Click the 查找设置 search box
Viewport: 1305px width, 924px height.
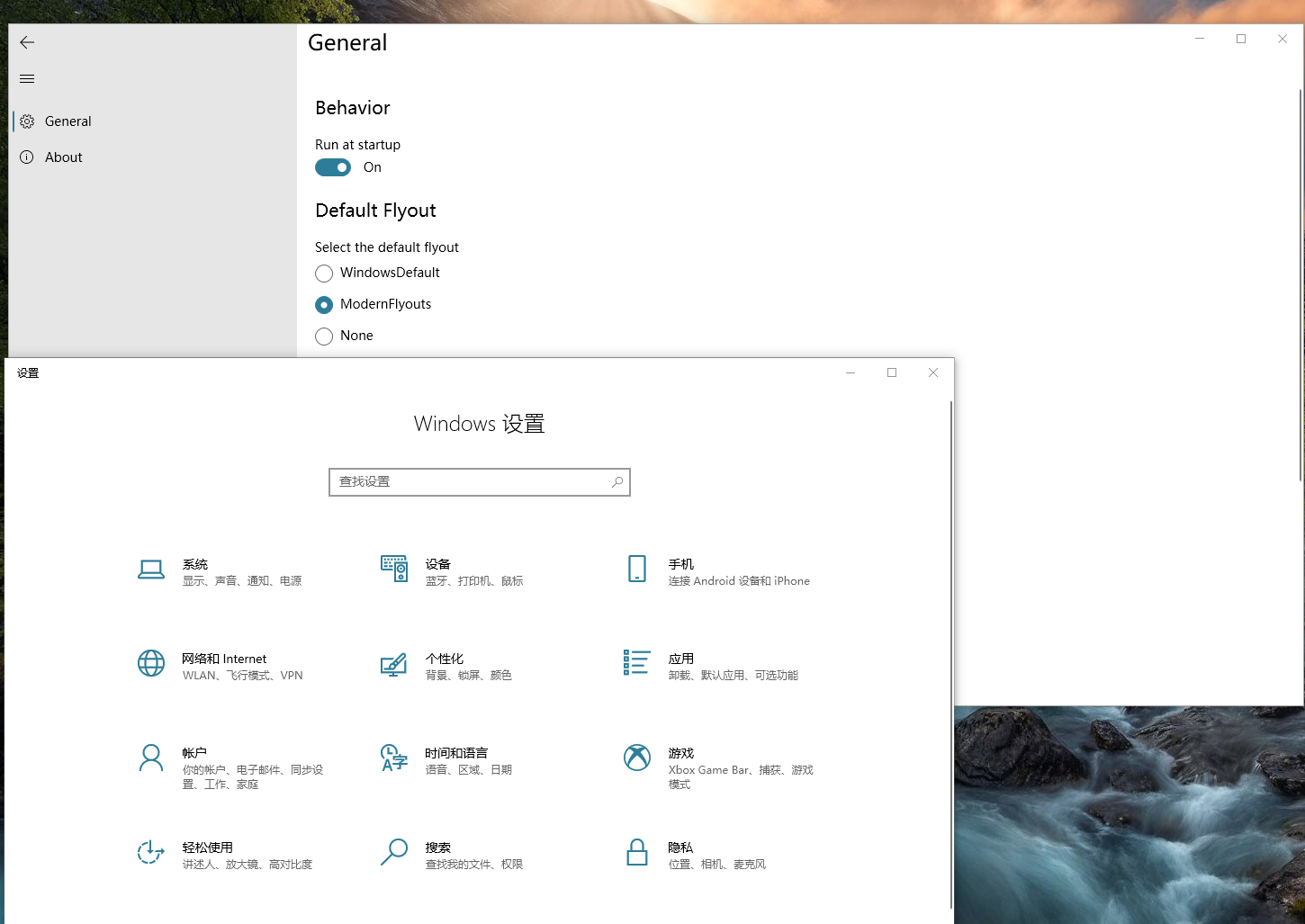click(479, 481)
